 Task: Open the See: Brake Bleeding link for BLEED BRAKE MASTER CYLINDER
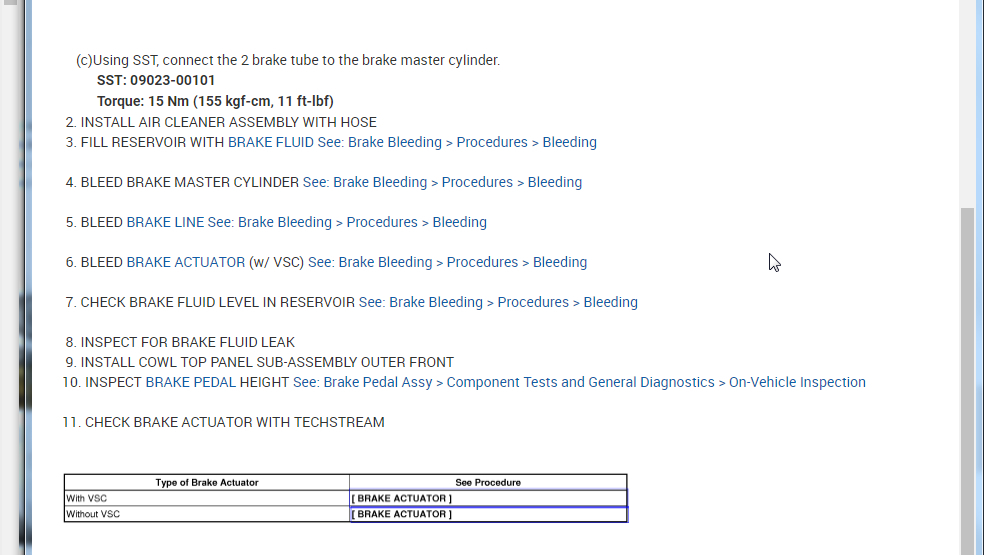[x=442, y=182]
